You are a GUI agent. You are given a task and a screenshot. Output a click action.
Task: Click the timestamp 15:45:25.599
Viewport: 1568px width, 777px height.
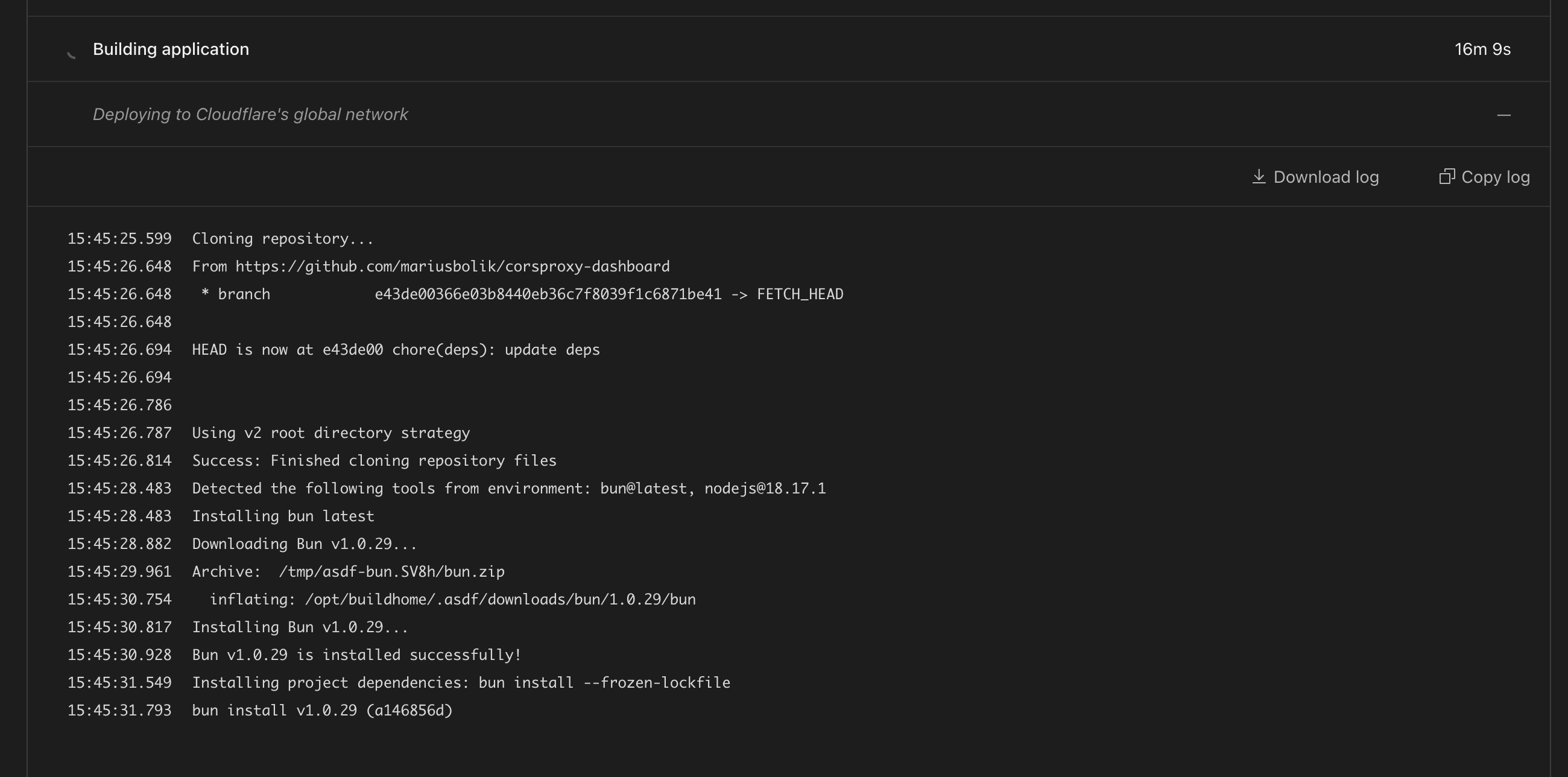119,238
